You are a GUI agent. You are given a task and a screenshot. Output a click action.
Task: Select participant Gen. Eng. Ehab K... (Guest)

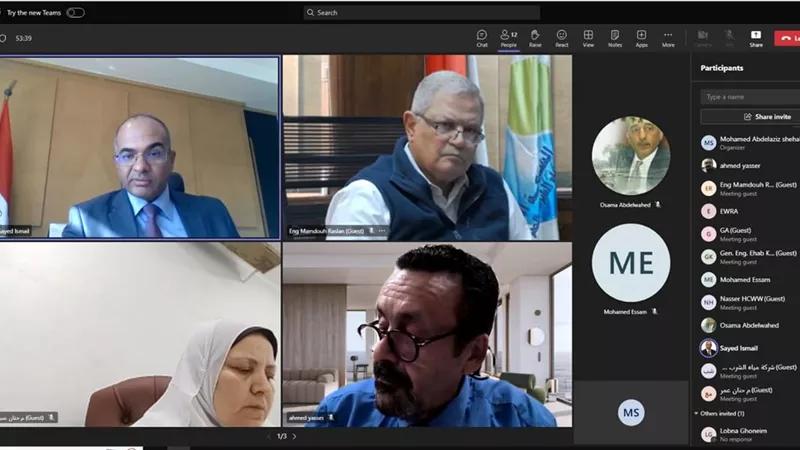[749, 257]
